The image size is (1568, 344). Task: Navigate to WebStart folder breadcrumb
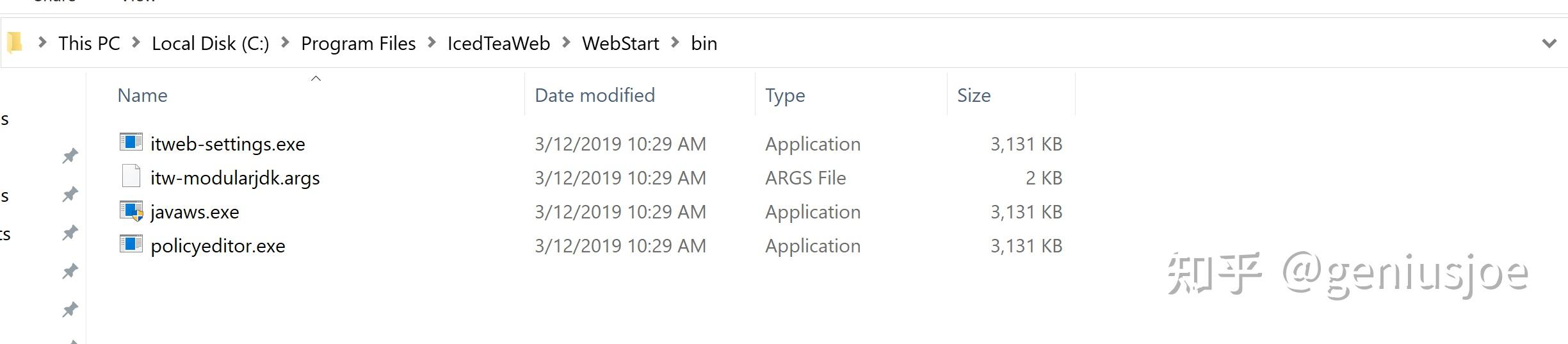pyautogui.click(x=620, y=44)
